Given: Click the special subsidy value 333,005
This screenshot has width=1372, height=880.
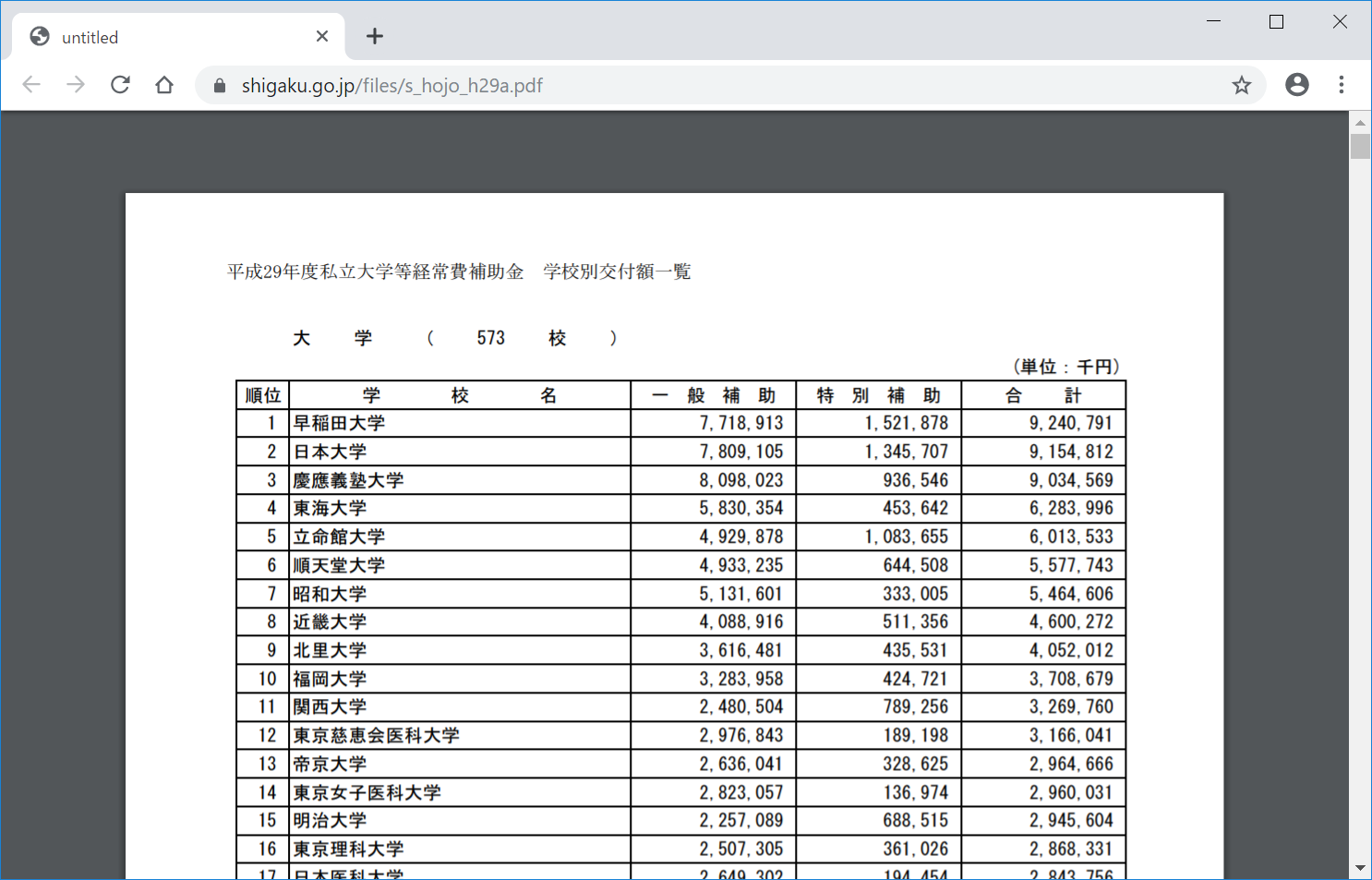Looking at the screenshot, I should (x=915, y=594).
